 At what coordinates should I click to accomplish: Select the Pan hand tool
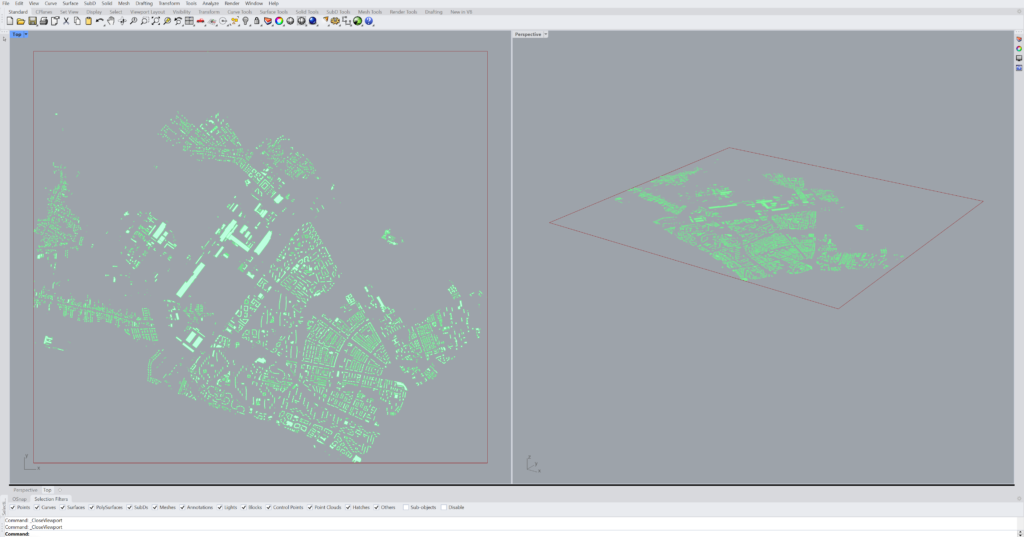click(x=111, y=21)
